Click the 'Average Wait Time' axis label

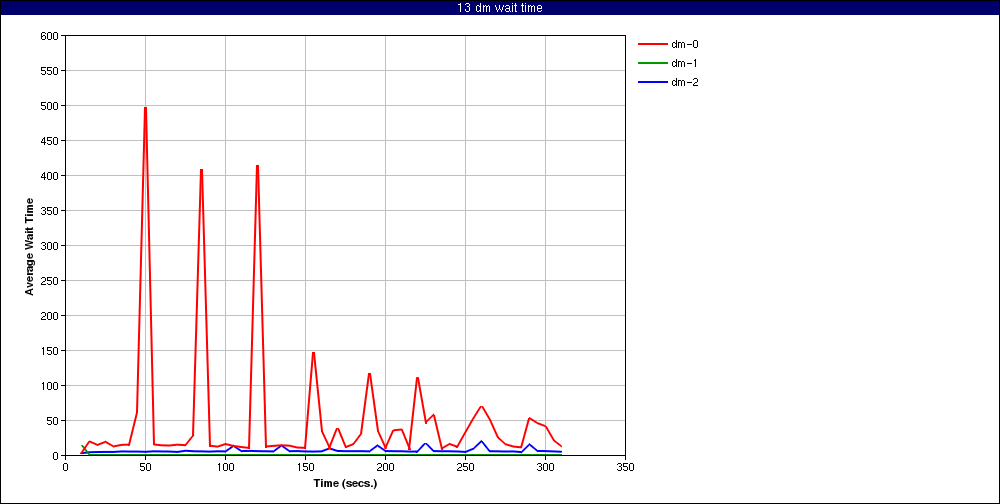[29, 246]
